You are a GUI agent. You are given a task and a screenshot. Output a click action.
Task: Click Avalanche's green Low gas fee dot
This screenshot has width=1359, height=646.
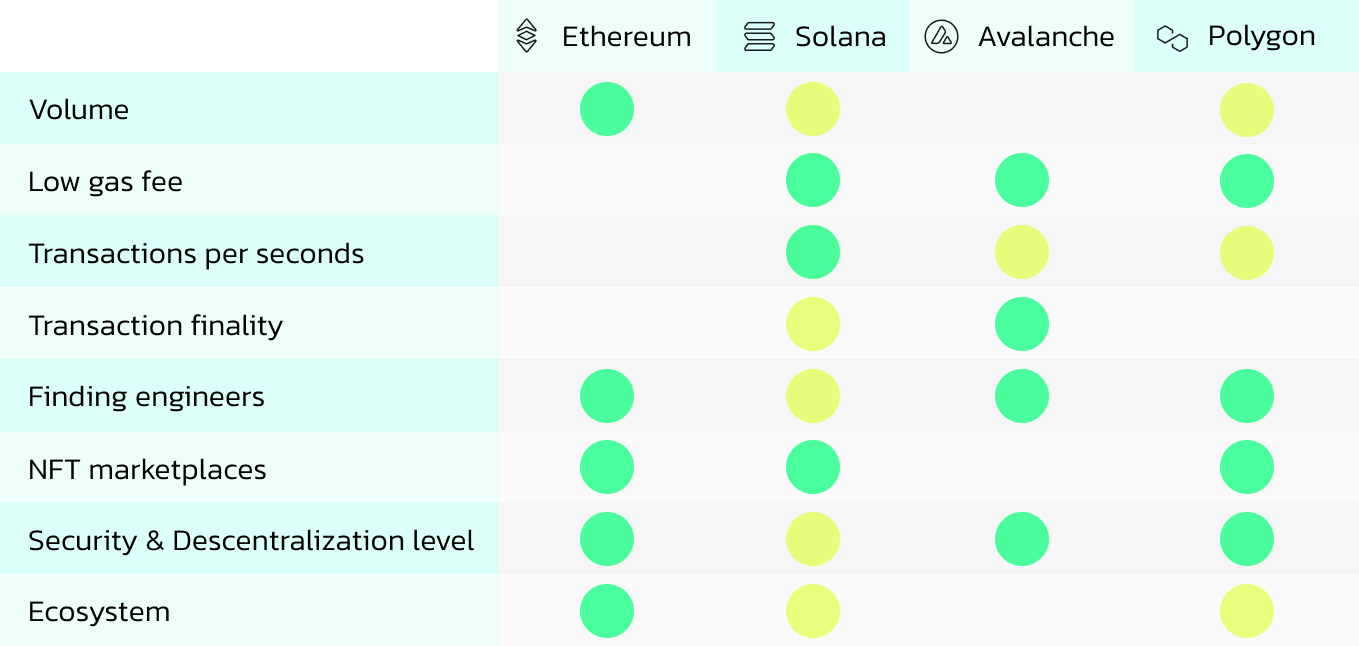click(x=1022, y=181)
